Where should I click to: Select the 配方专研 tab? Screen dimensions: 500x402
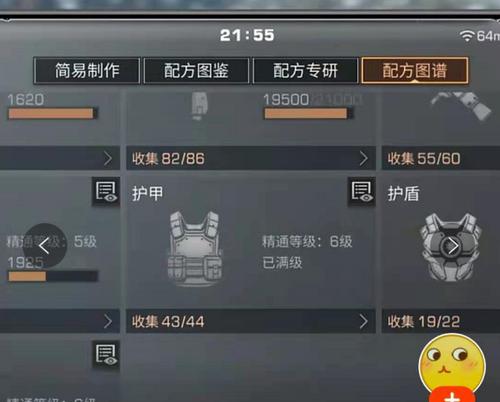pyautogui.click(x=306, y=70)
